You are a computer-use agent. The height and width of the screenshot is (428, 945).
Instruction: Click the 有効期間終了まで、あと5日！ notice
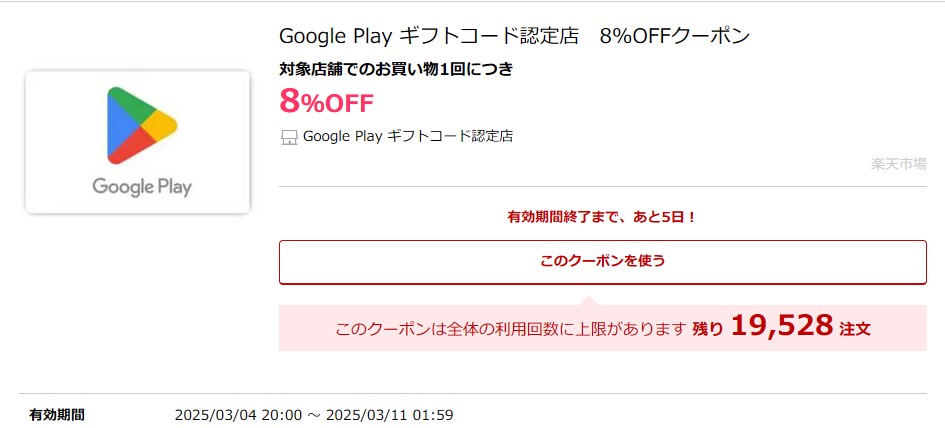pyautogui.click(x=602, y=217)
